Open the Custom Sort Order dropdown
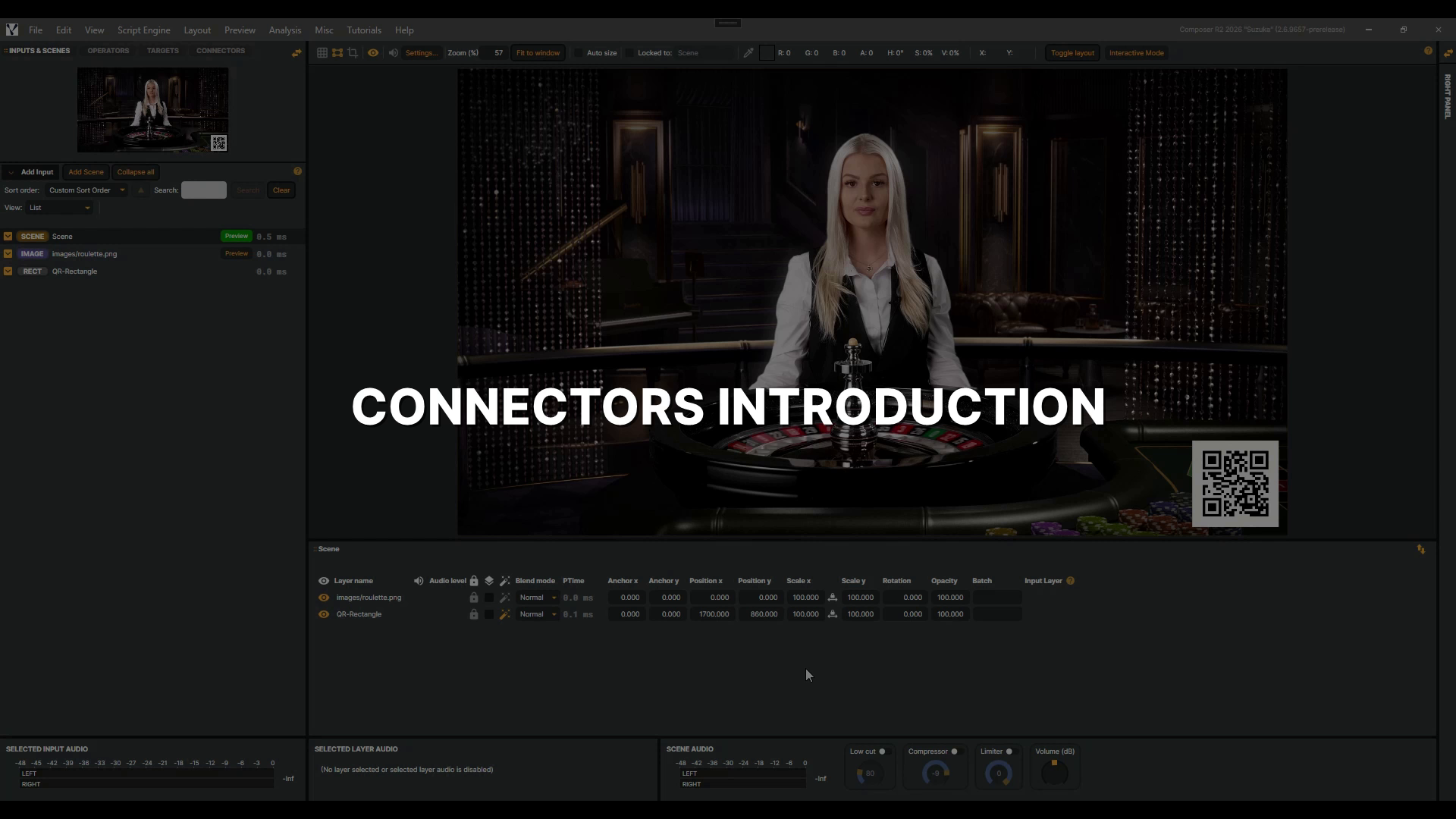 tap(86, 190)
